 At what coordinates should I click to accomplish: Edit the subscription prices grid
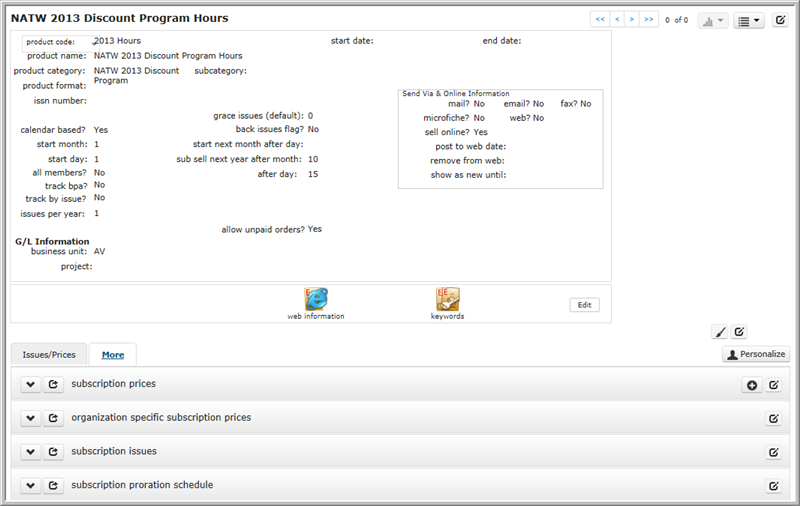click(x=773, y=385)
